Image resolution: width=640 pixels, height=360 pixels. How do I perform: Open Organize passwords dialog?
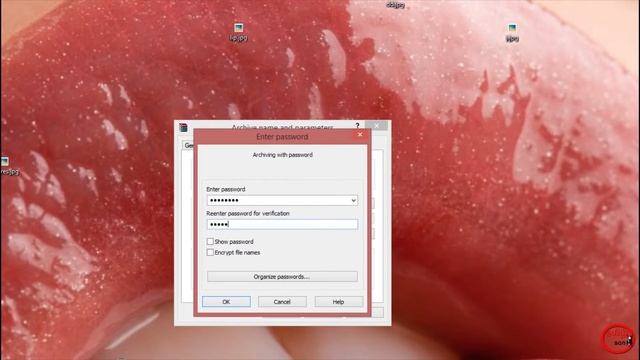282,277
